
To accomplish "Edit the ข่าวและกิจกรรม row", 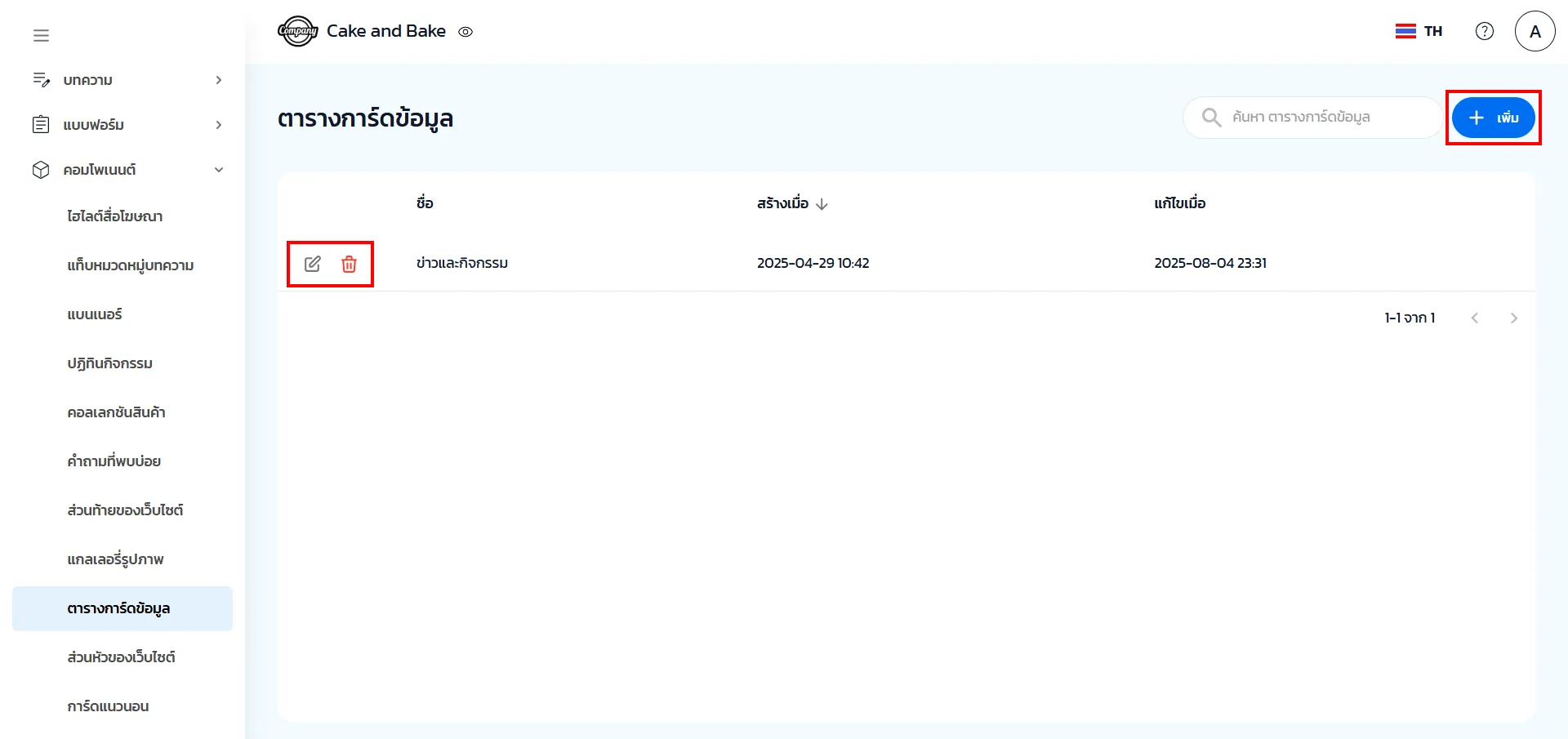I will (x=312, y=264).
